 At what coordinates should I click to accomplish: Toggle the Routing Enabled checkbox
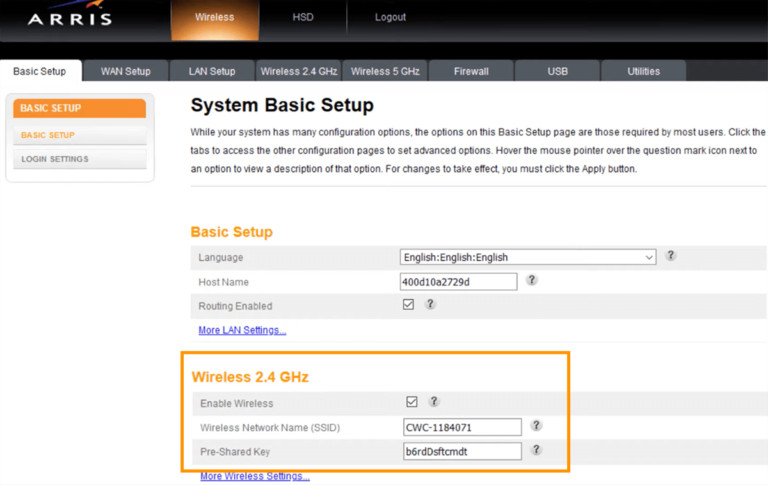click(408, 305)
